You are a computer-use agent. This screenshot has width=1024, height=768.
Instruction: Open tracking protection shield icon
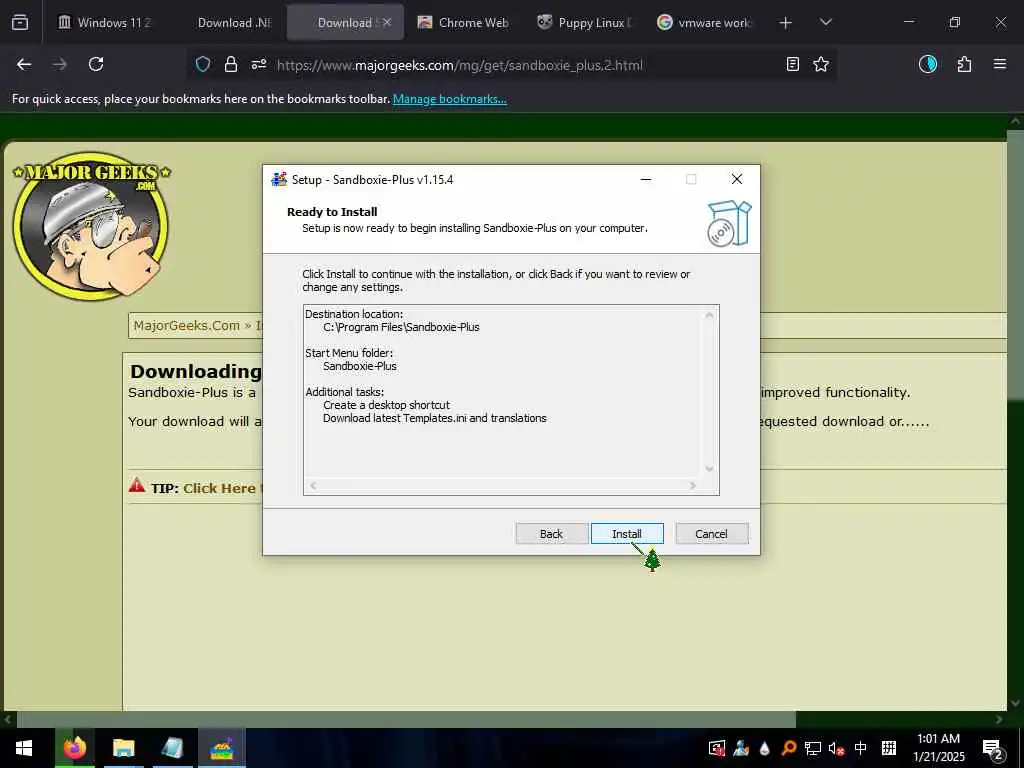coord(203,64)
